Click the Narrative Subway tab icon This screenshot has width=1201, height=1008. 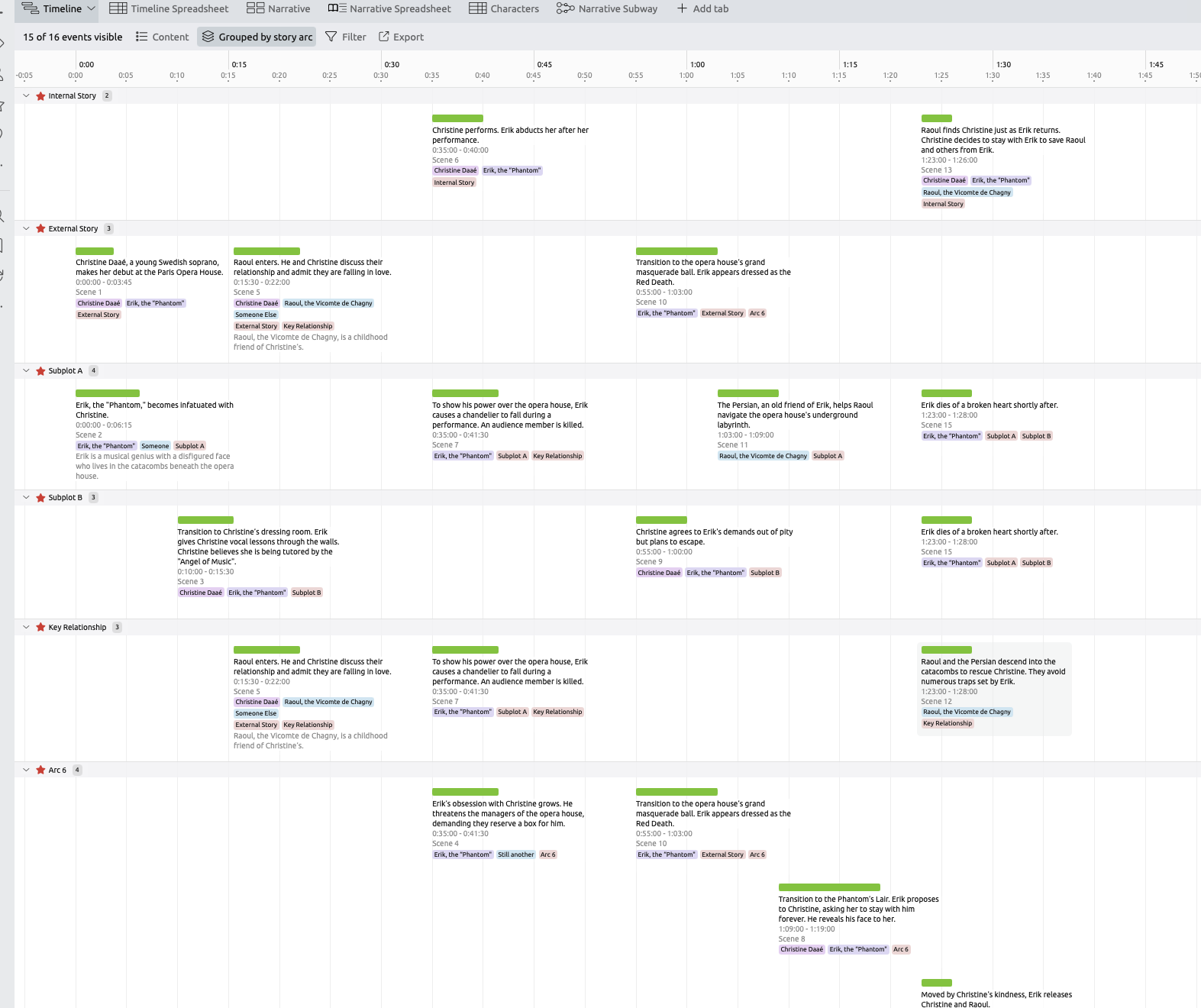(x=565, y=8)
